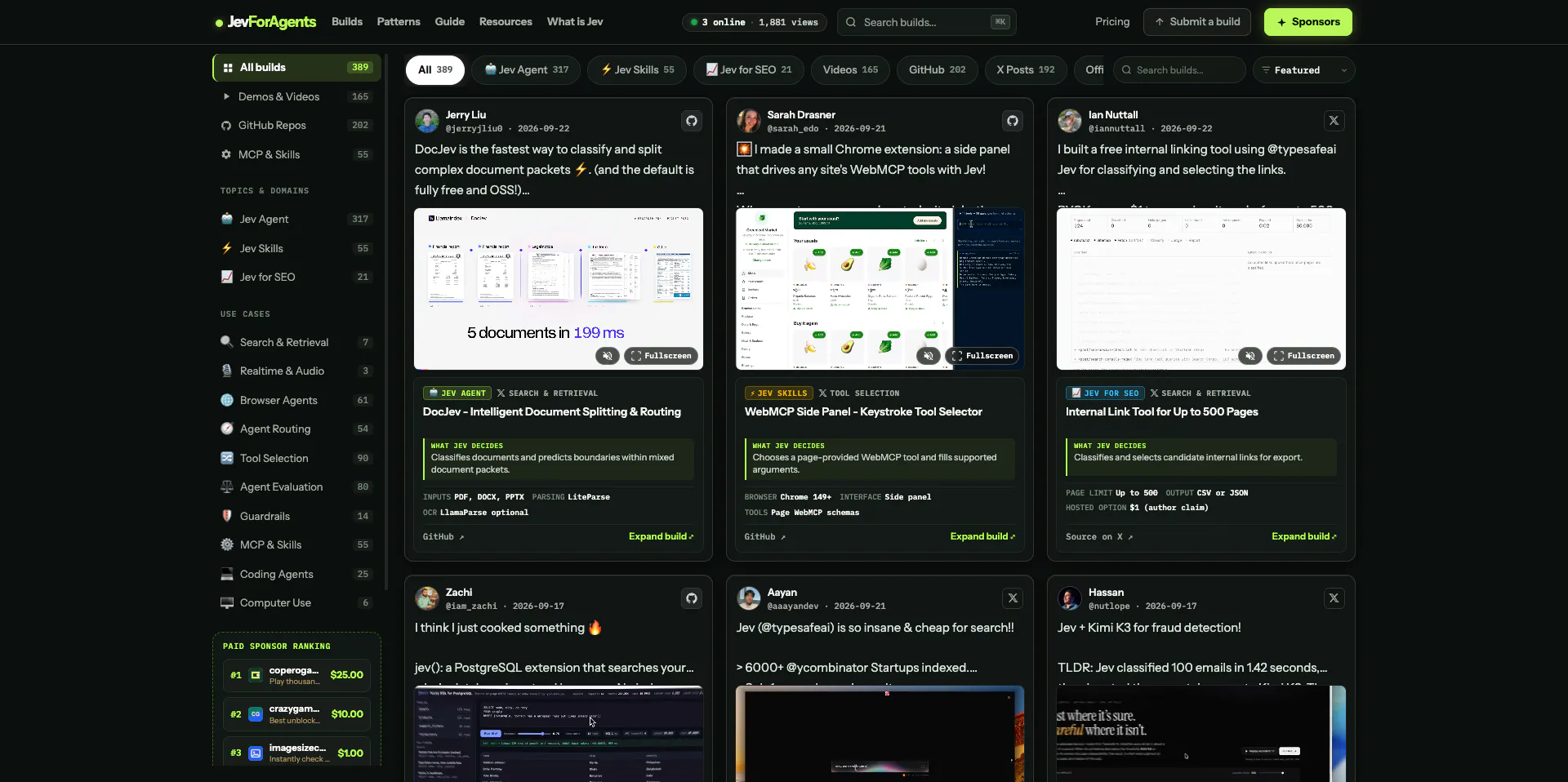Open the X icon on Ian Nuttall's card
1568x782 pixels.
click(x=1334, y=121)
